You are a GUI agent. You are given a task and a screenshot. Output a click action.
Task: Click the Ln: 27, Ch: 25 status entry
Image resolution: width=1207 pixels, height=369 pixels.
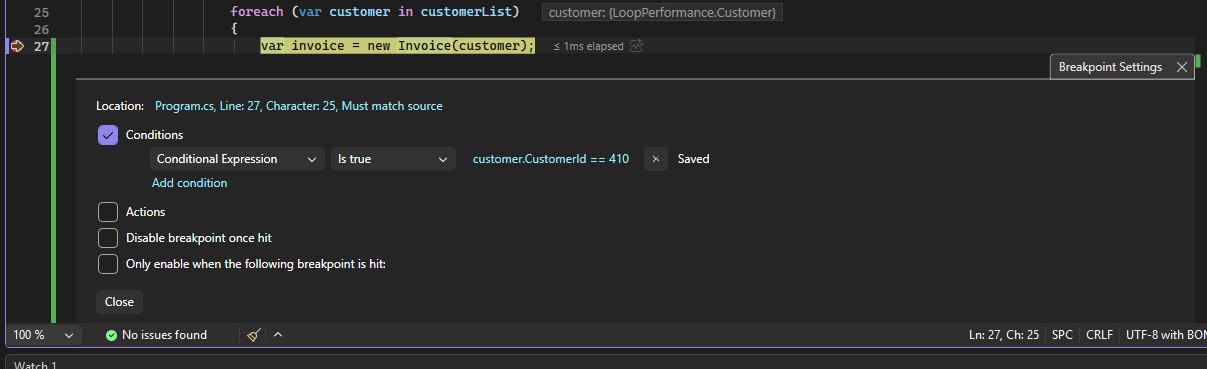pyautogui.click(x=1003, y=335)
